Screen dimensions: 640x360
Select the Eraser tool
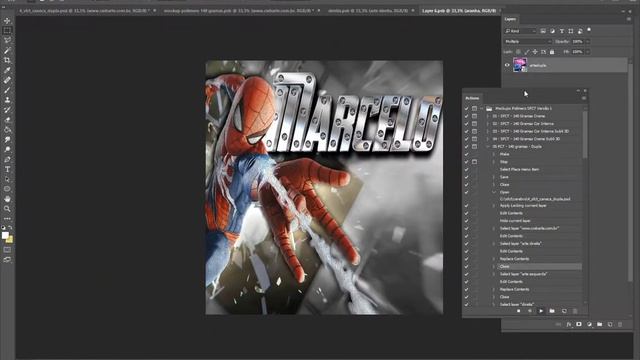coord(7,120)
